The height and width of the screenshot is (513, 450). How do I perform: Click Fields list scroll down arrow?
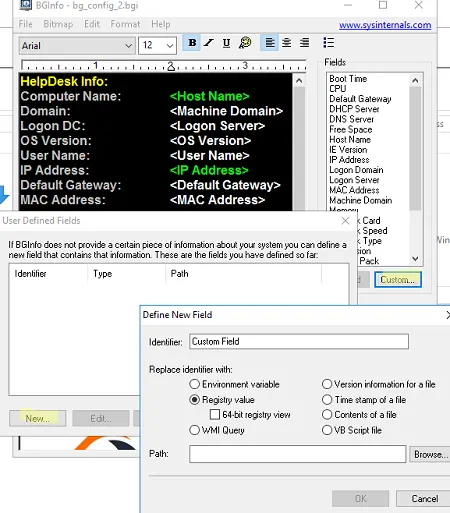point(415,259)
